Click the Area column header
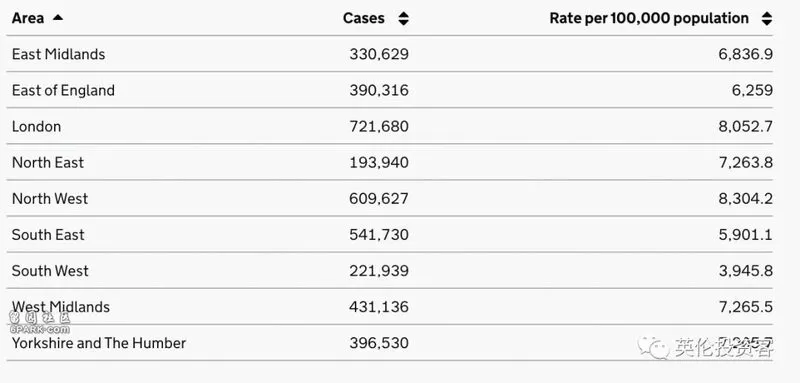Screen dimensions: 800x383 tap(28, 18)
